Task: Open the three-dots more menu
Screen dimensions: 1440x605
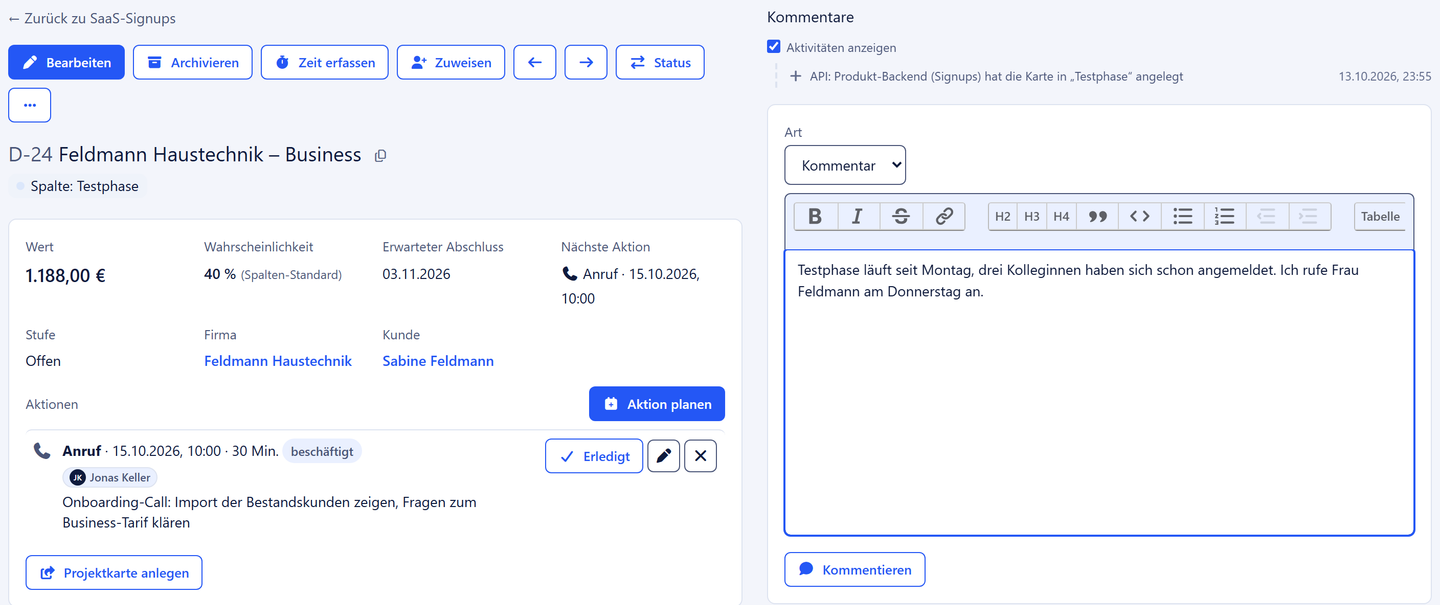Action: (x=30, y=105)
